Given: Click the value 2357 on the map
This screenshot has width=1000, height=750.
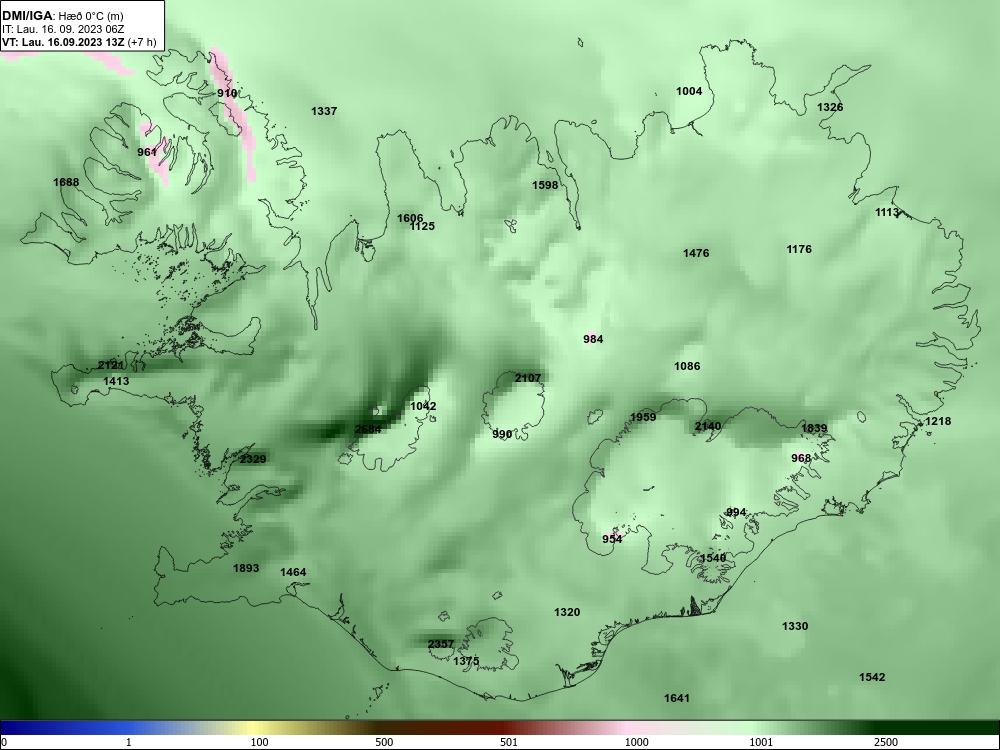Looking at the screenshot, I should pyautogui.click(x=441, y=644).
